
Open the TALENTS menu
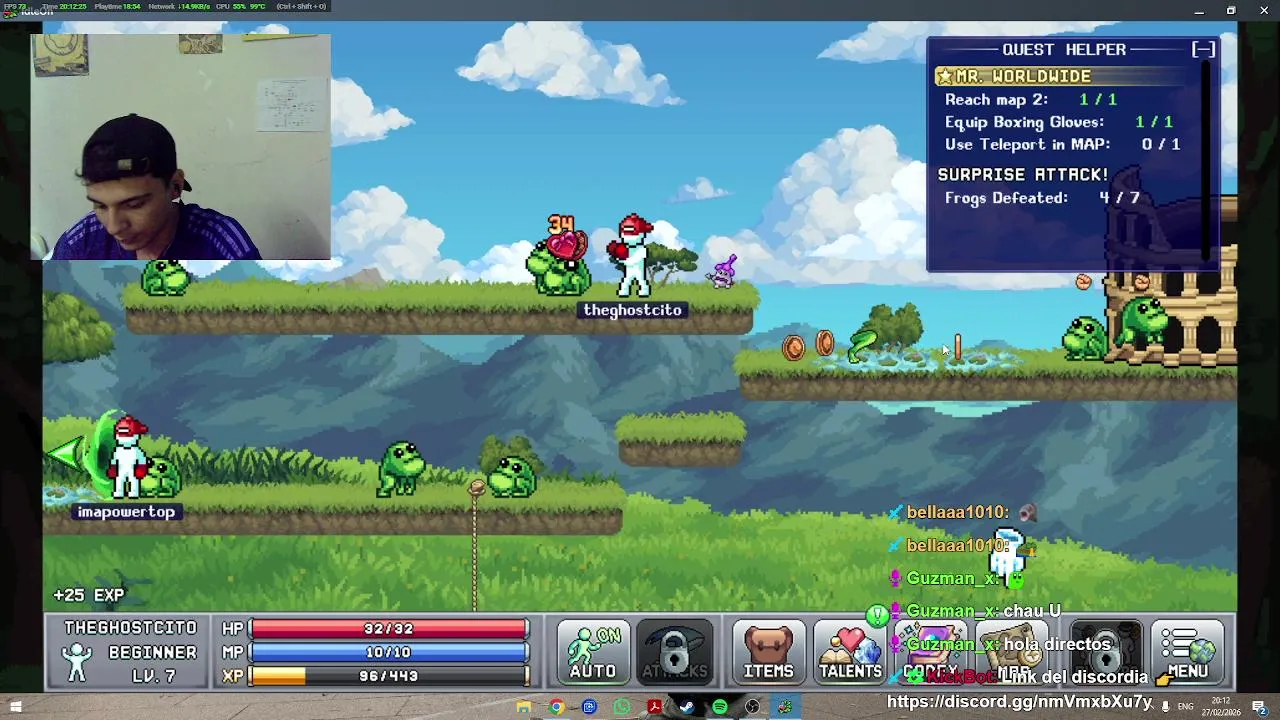[850, 652]
